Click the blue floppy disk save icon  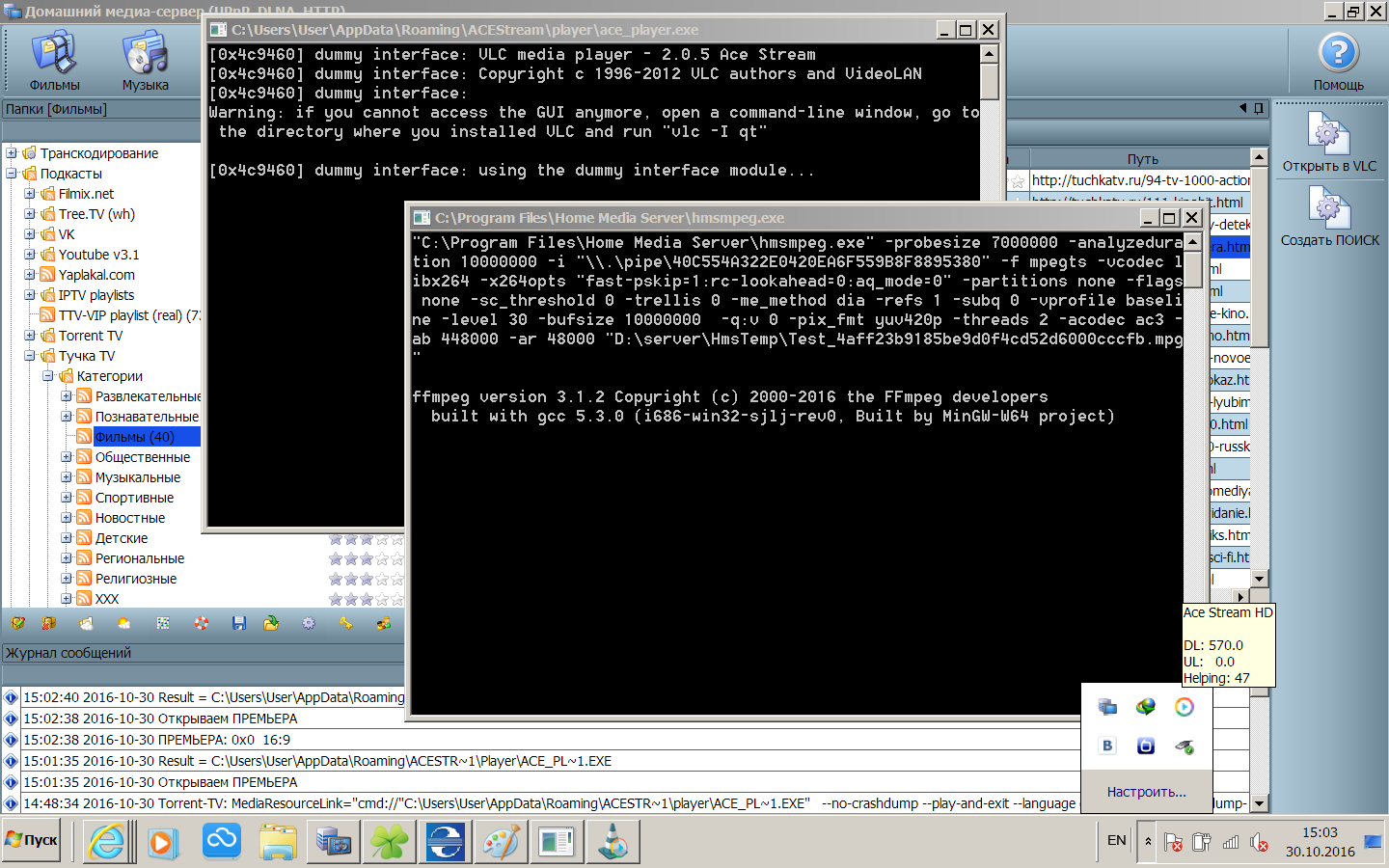coord(239,624)
